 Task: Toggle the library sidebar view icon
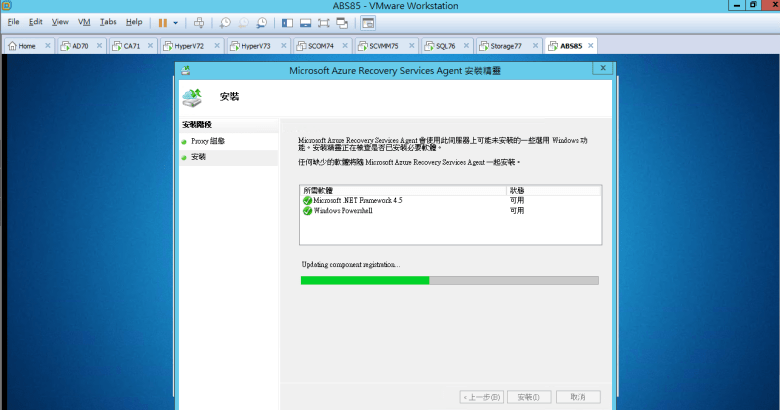coord(287,22)
